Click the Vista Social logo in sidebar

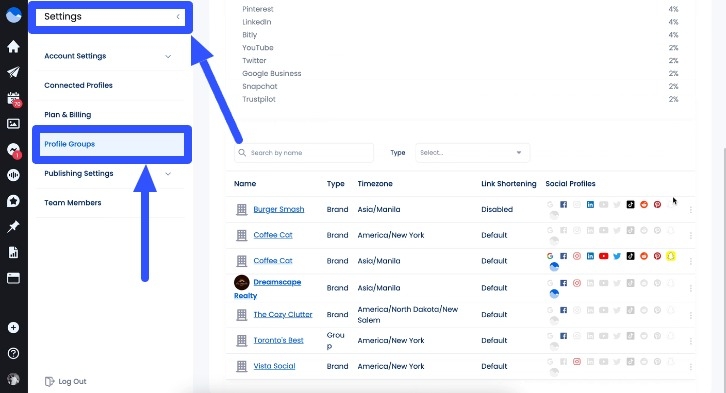click(13, 15)
